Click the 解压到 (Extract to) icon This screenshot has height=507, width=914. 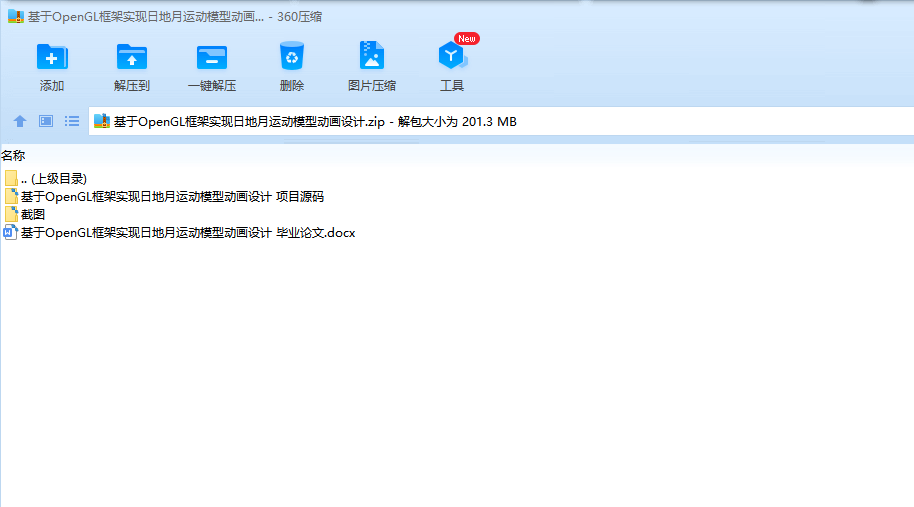coord(132,57)
